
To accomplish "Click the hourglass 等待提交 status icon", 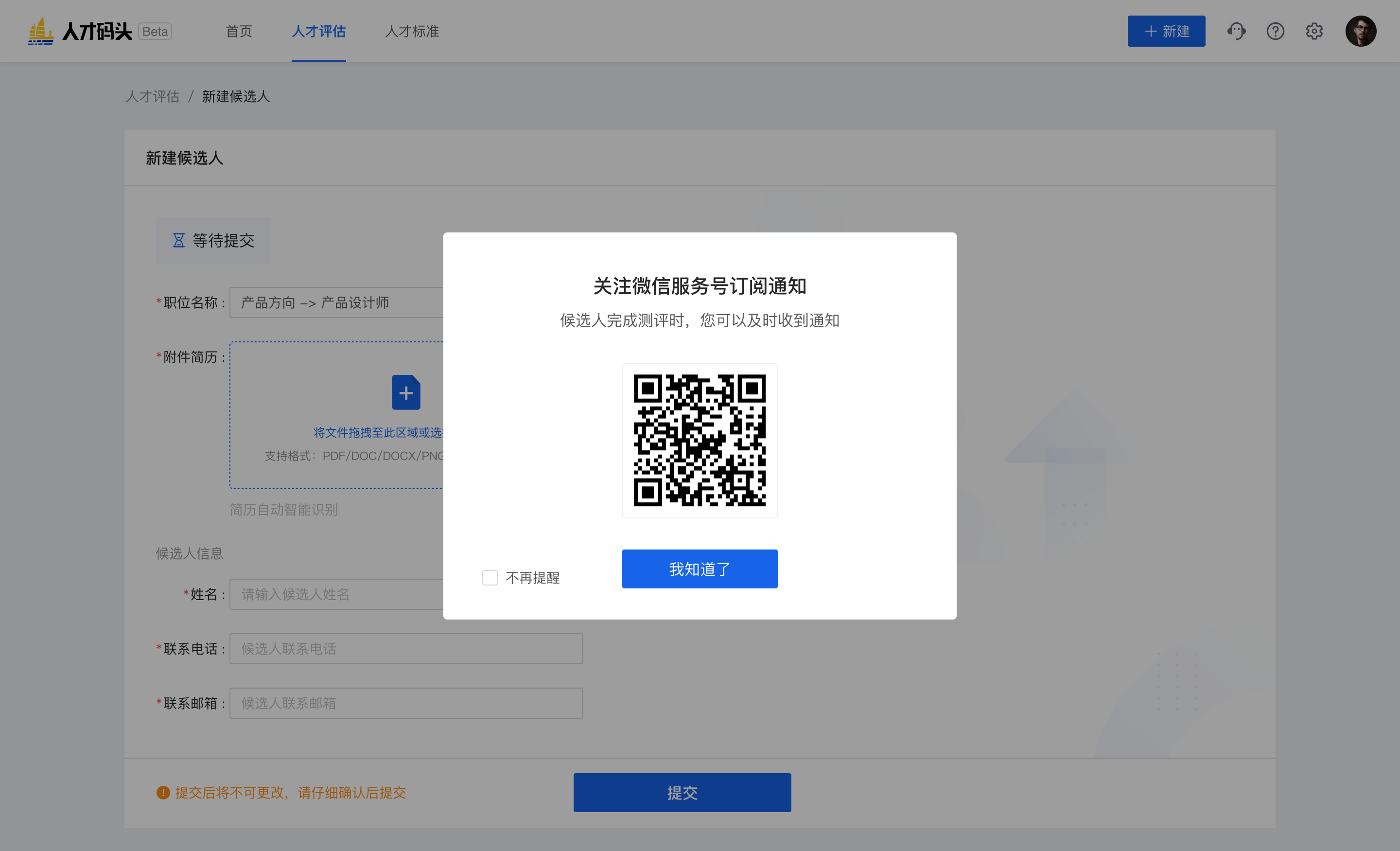I will (x=178, y=240).
